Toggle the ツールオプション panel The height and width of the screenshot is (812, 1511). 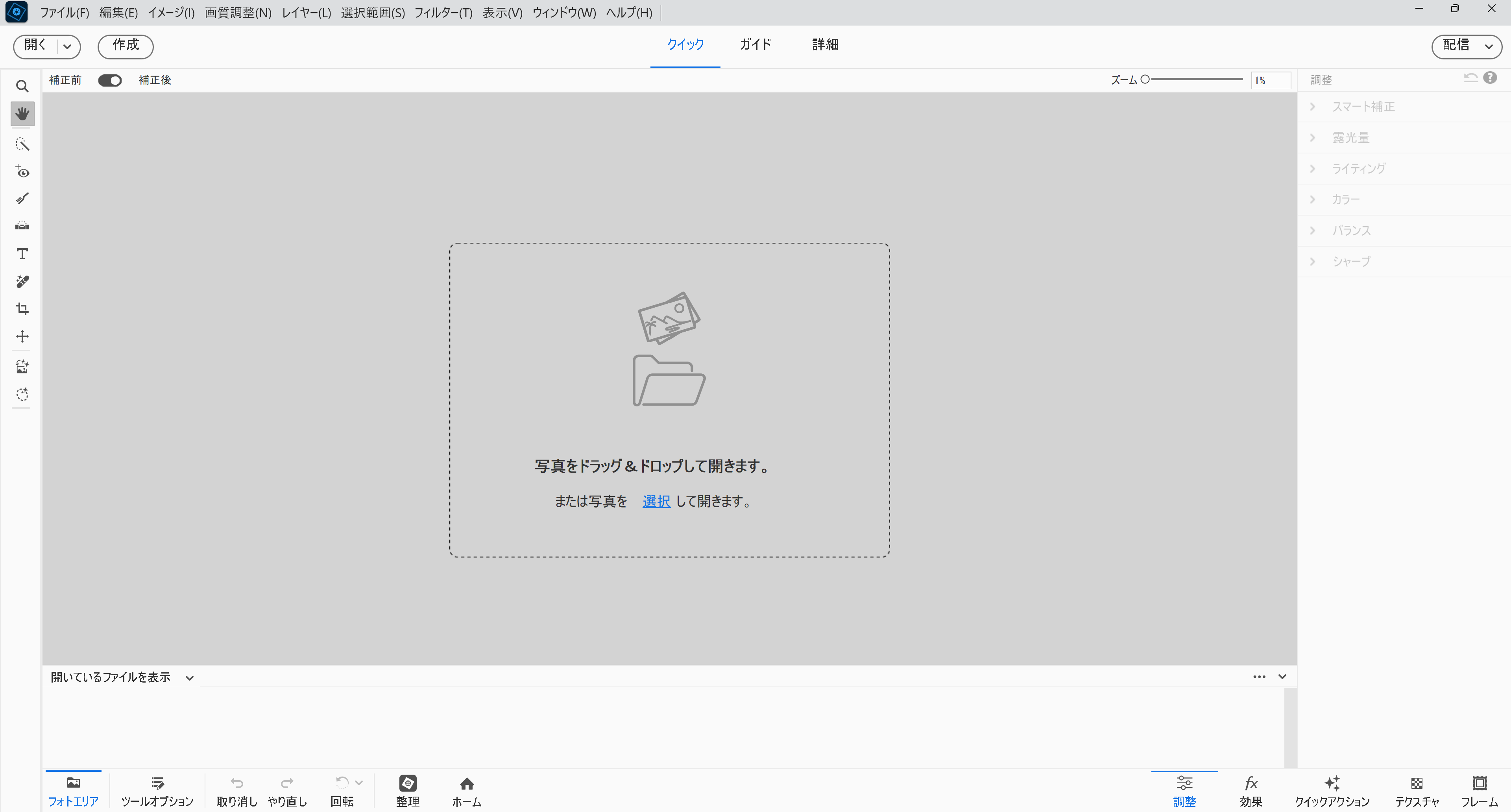coord(157,790)
